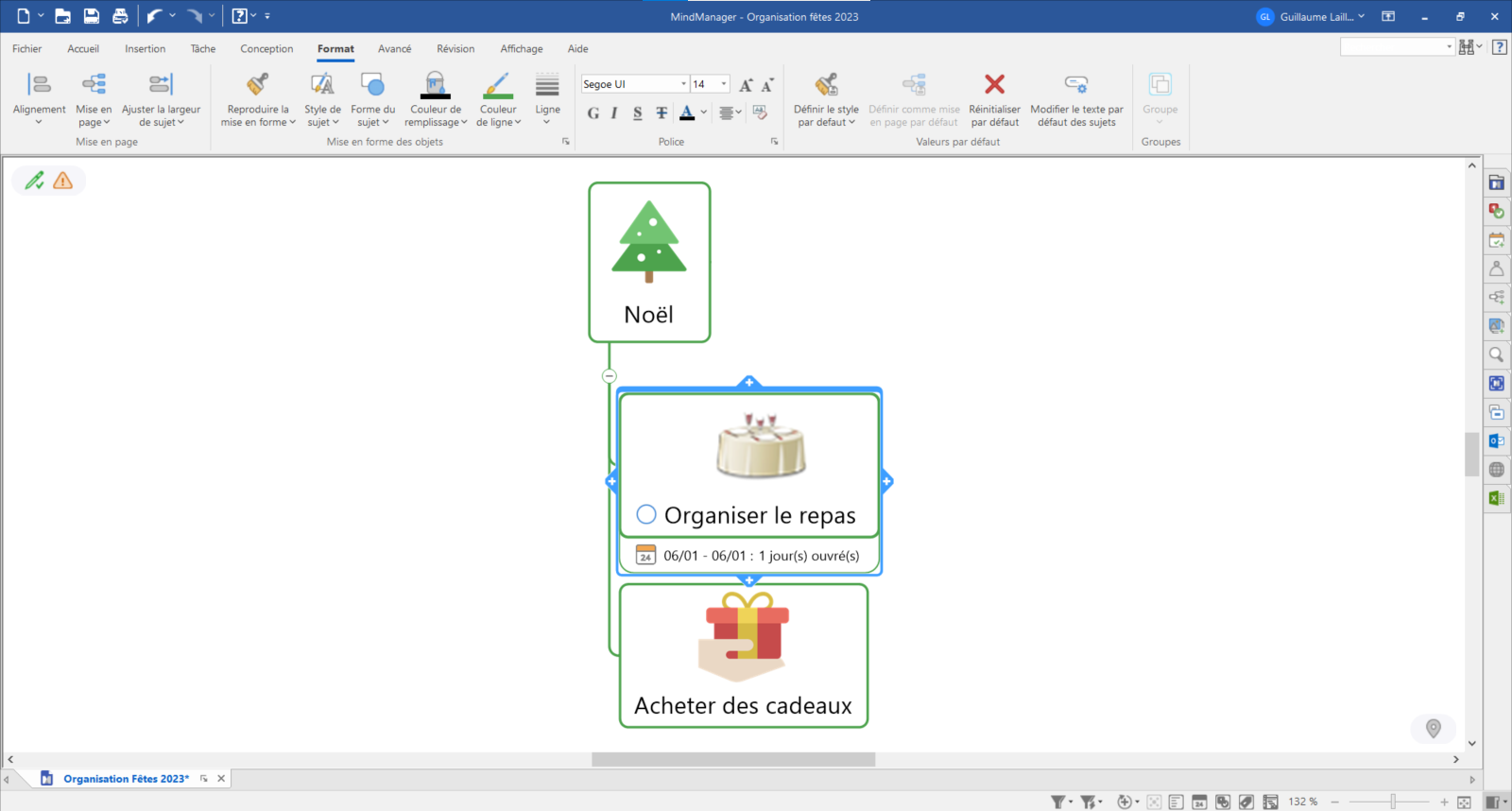Switch to the Insertion ribbon tab
Screen dimensions: 1512x811
[x=145, y=49]
